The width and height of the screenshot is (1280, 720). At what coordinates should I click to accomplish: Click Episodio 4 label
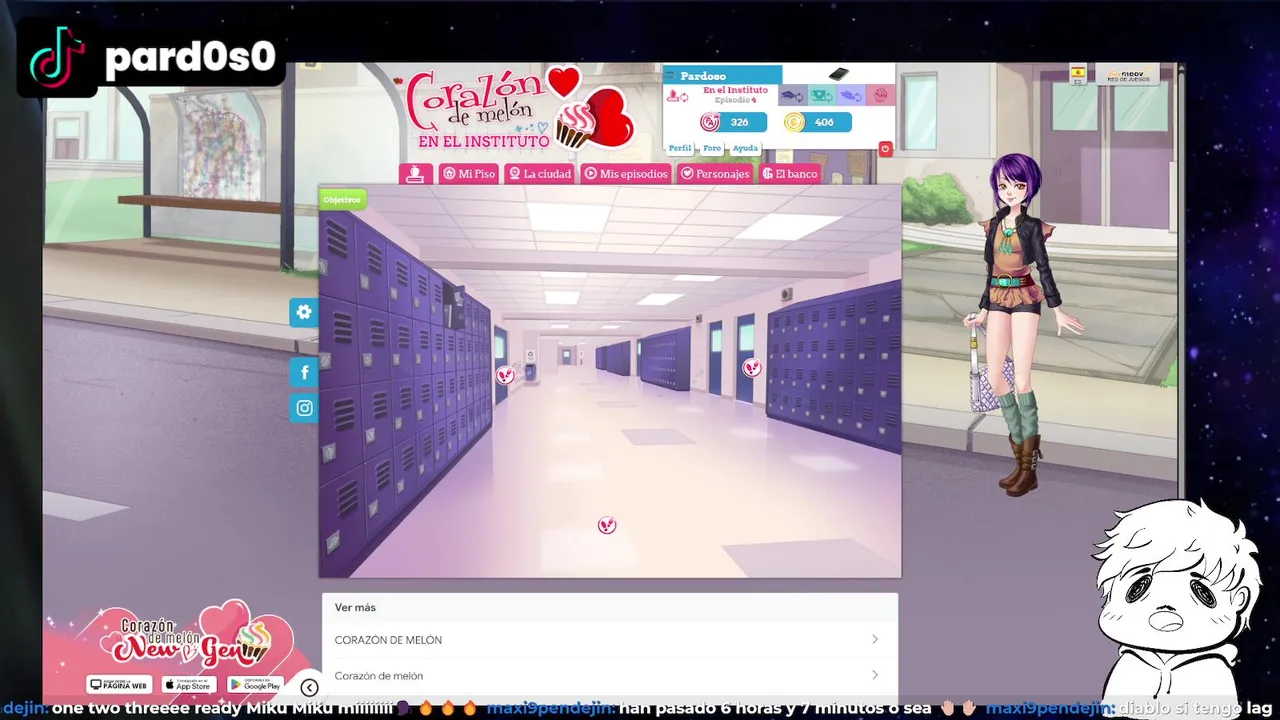pos(735,100)
